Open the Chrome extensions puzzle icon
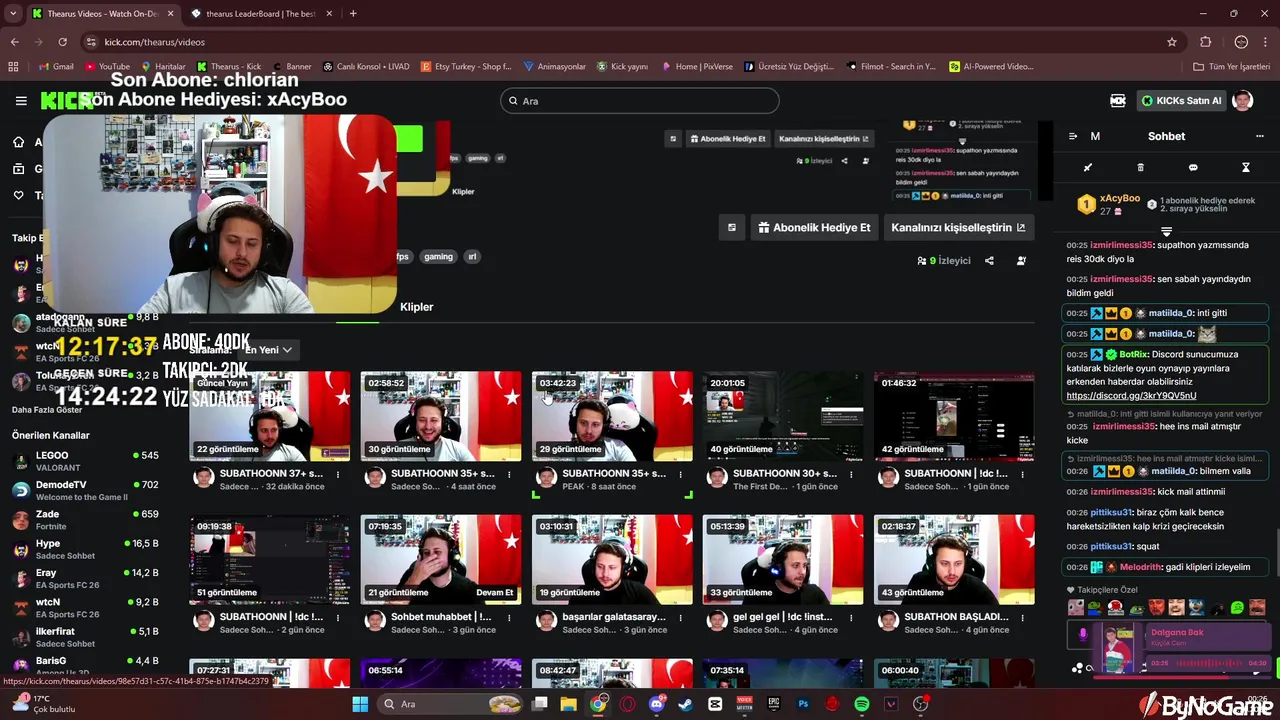1280x720 pixels. pyautogui.click(x=1205, y=42)
